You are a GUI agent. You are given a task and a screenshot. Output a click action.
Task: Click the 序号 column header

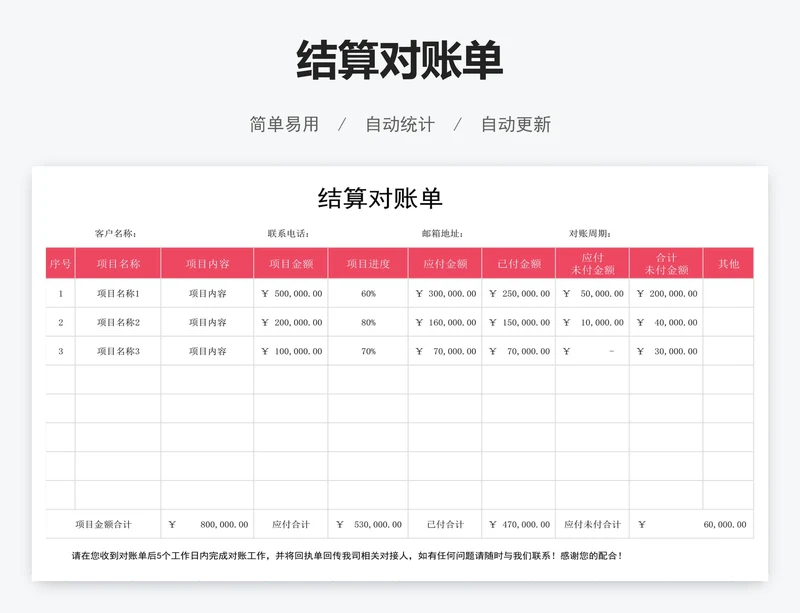click(x=60, y=263)
